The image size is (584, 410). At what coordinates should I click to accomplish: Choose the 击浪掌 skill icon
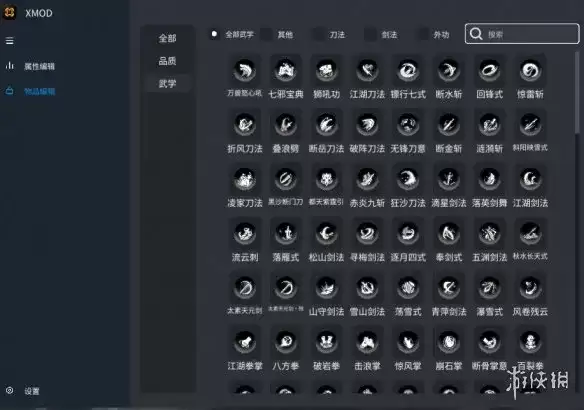(367, 342)
